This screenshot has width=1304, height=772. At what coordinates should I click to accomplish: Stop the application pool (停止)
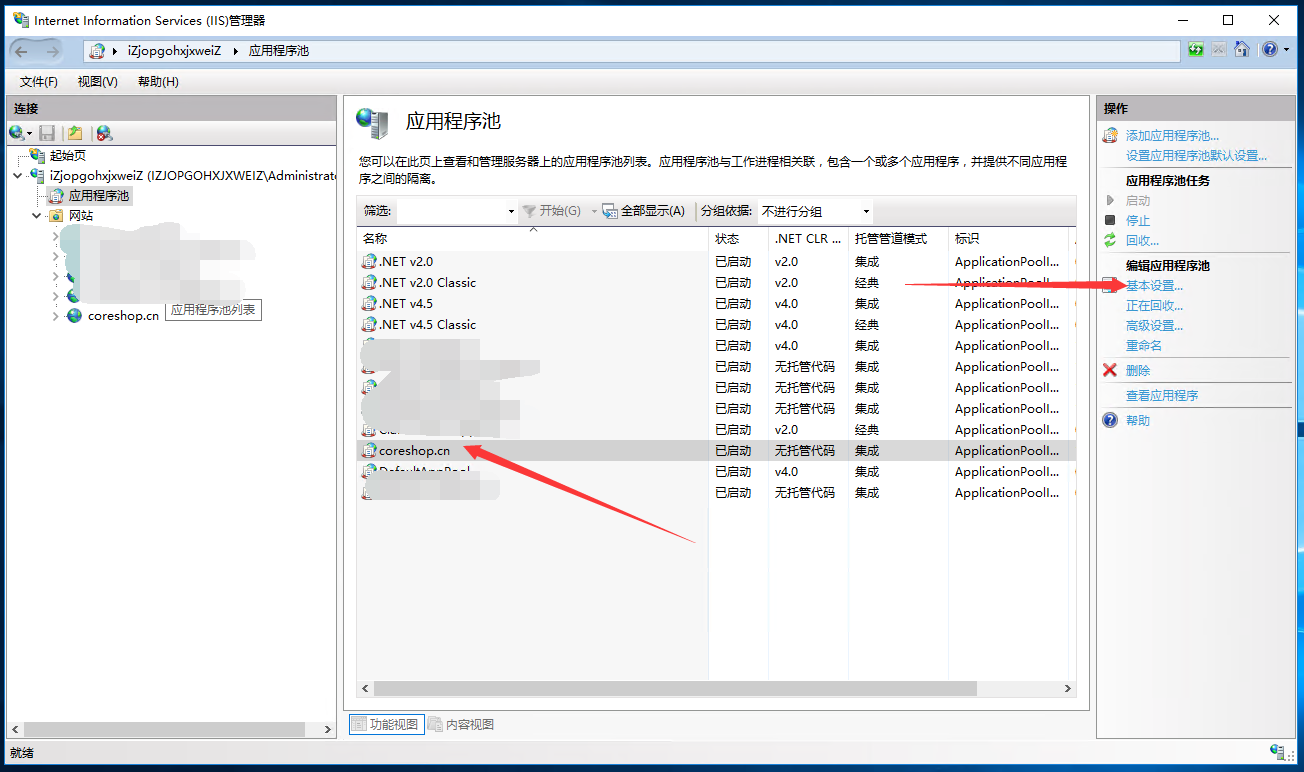click(1137, 220)
